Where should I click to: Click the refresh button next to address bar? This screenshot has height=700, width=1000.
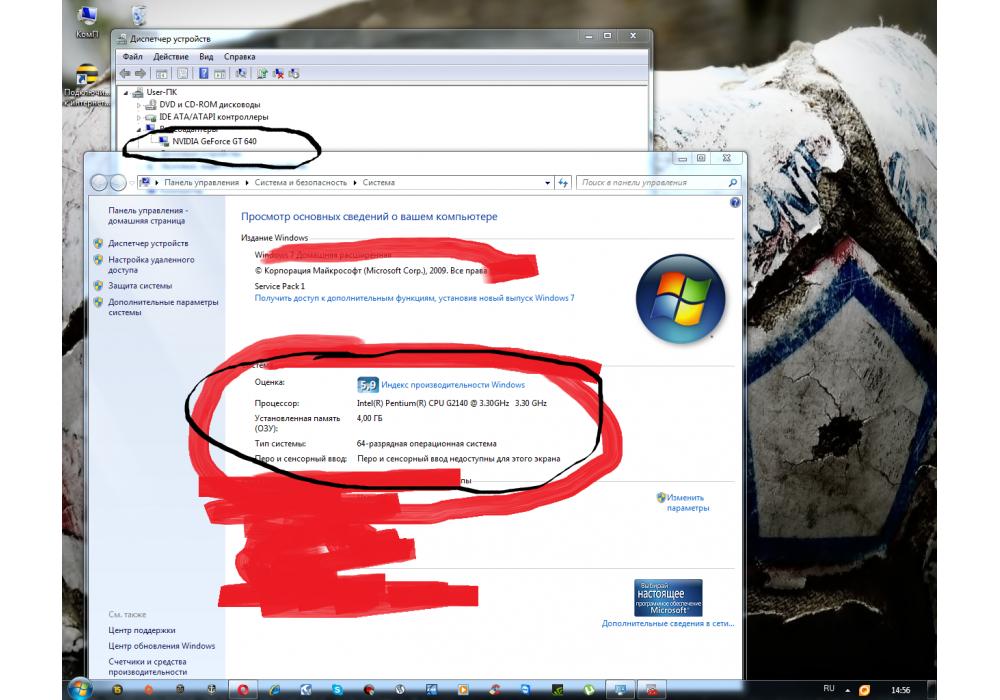coord(563,183)
